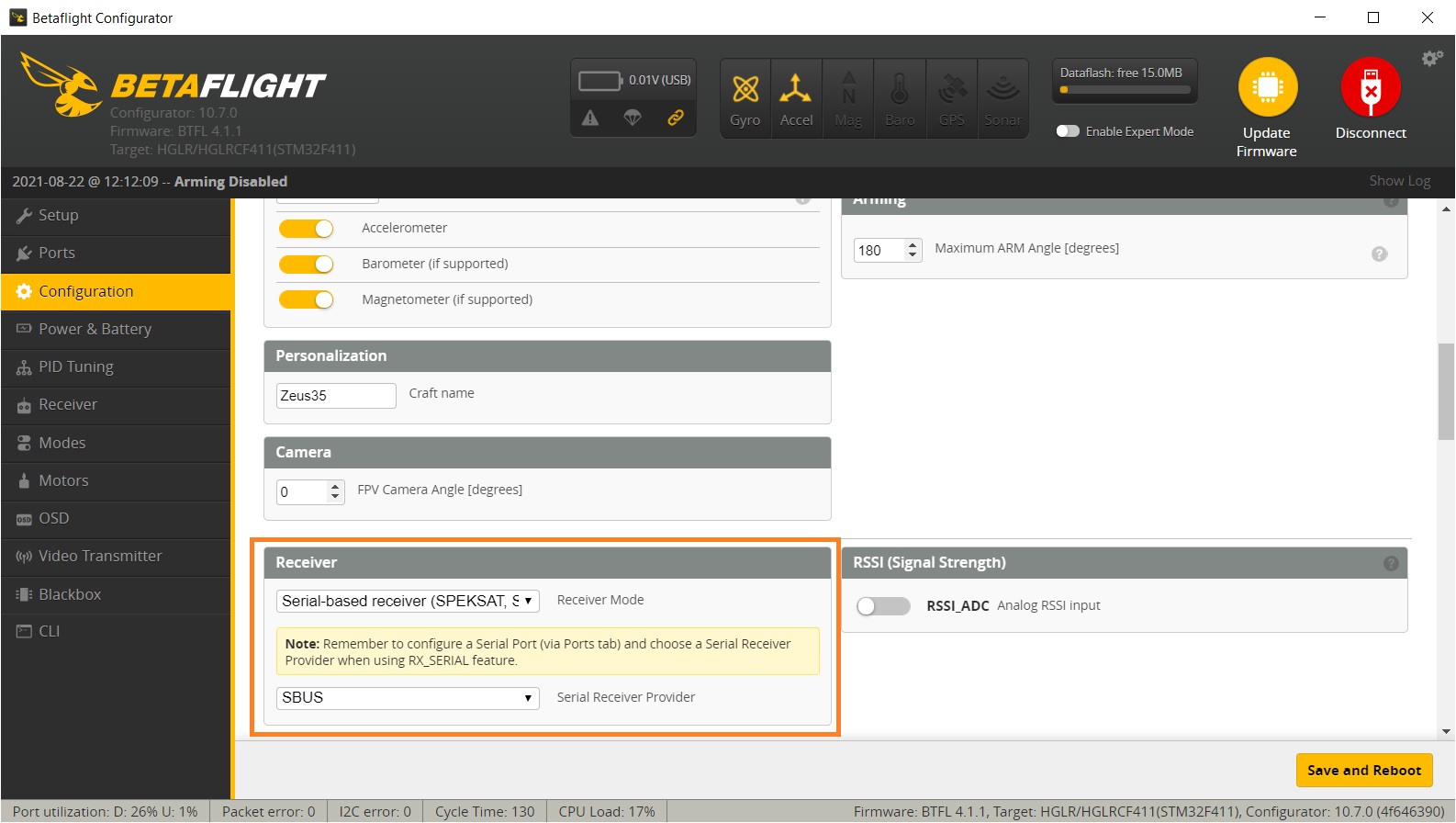Click the scrollbar down arrow
1456x823 pixels.
click(1446, 732)
